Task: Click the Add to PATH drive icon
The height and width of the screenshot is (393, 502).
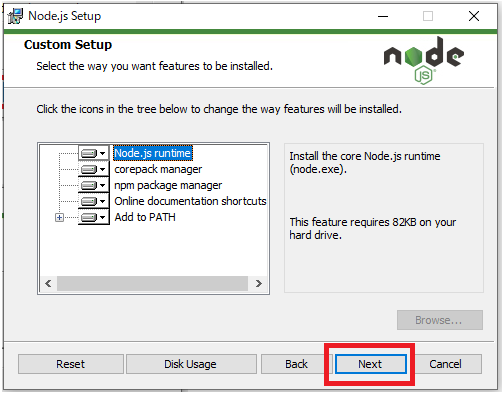Action: point(89,217)
